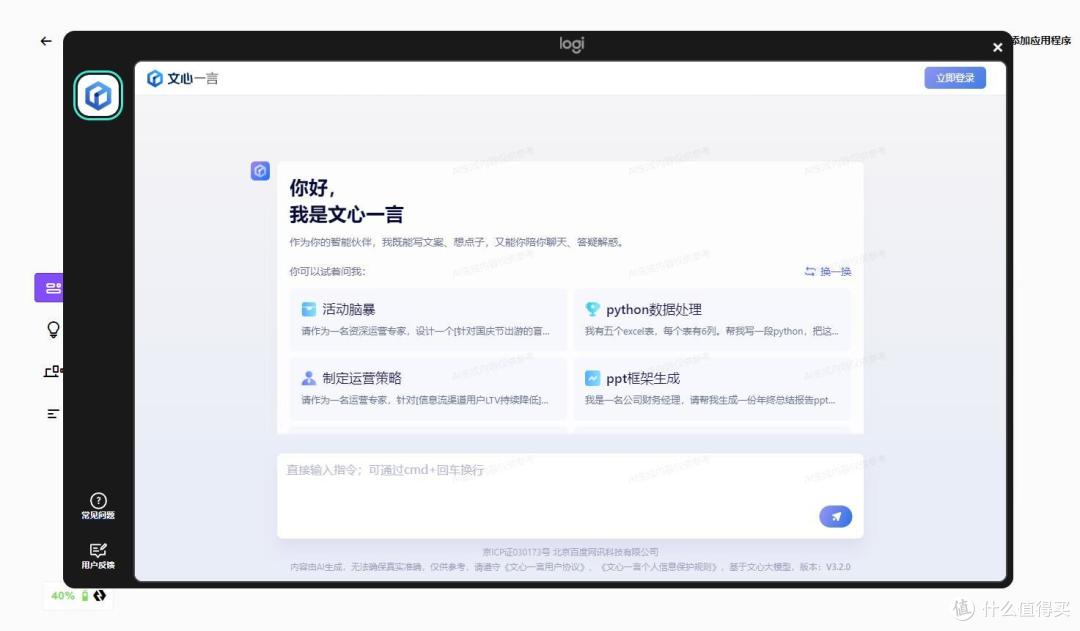Click the 你可以试着问我 text
The width and height of the screenshot is (1080, 631).
[x=327, y=271]
